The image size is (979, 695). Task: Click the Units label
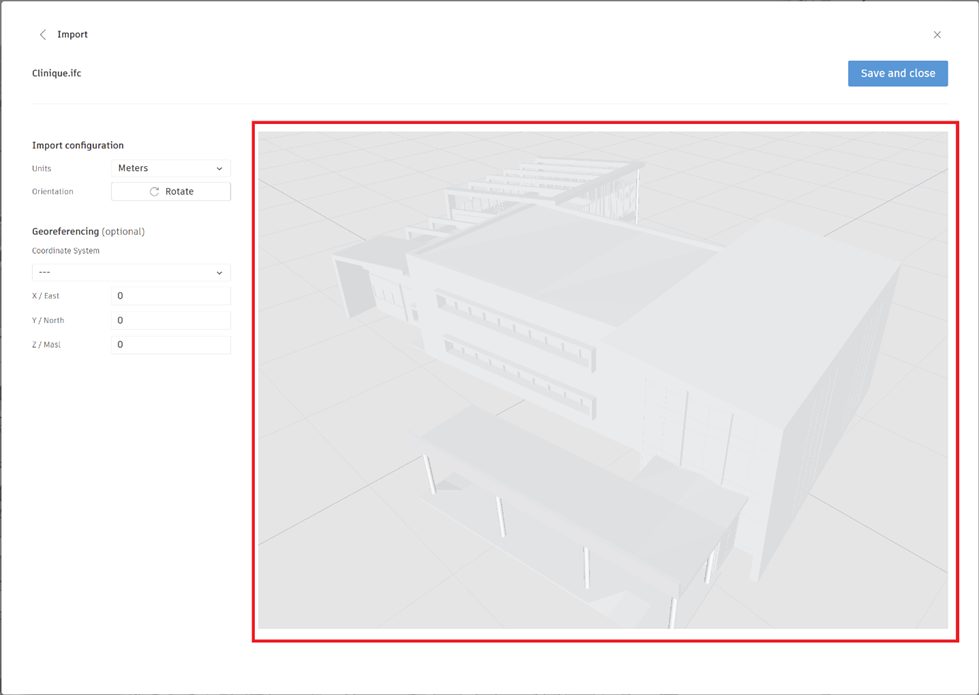42,169
